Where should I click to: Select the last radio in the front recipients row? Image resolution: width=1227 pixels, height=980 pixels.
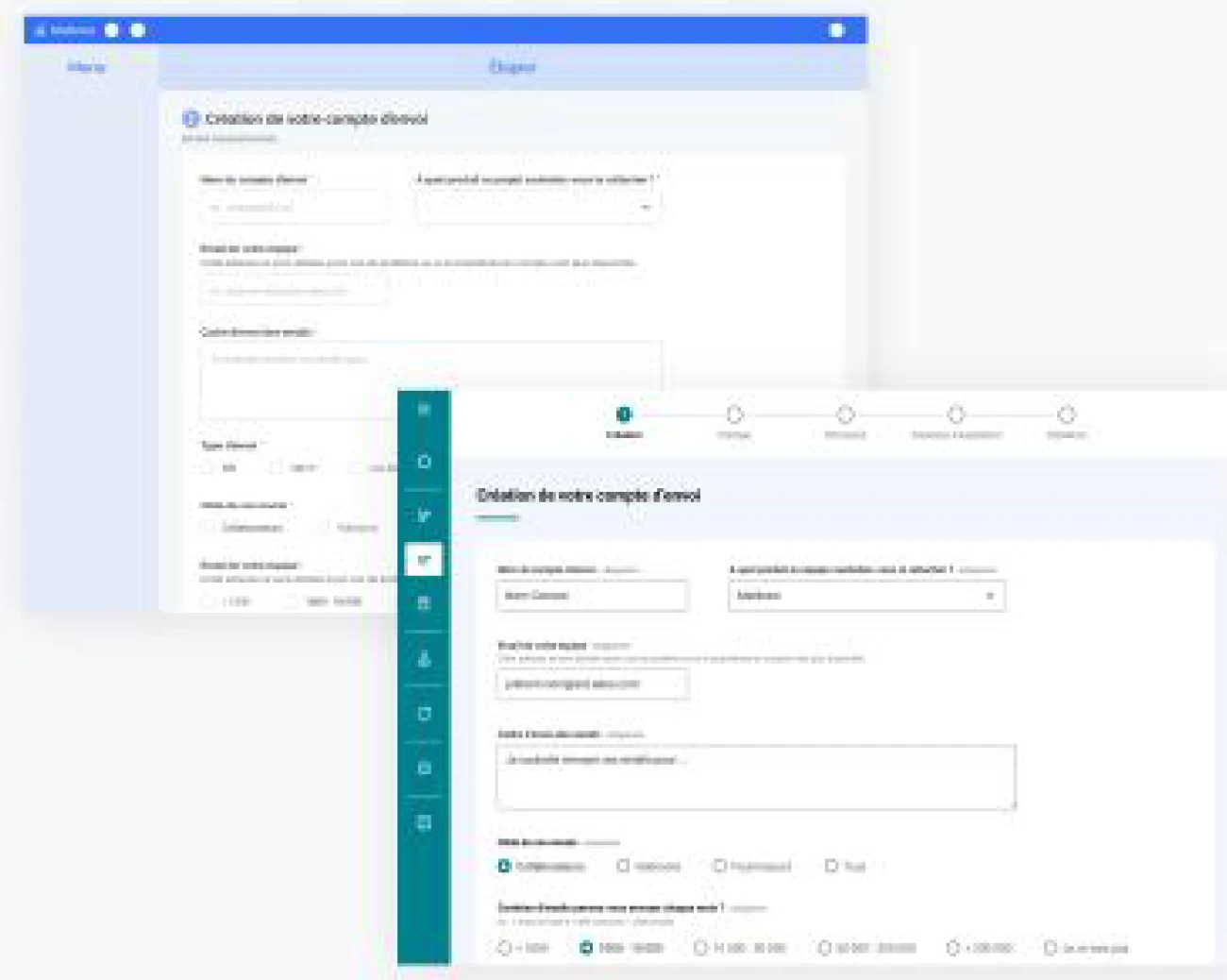click(832, 866)
